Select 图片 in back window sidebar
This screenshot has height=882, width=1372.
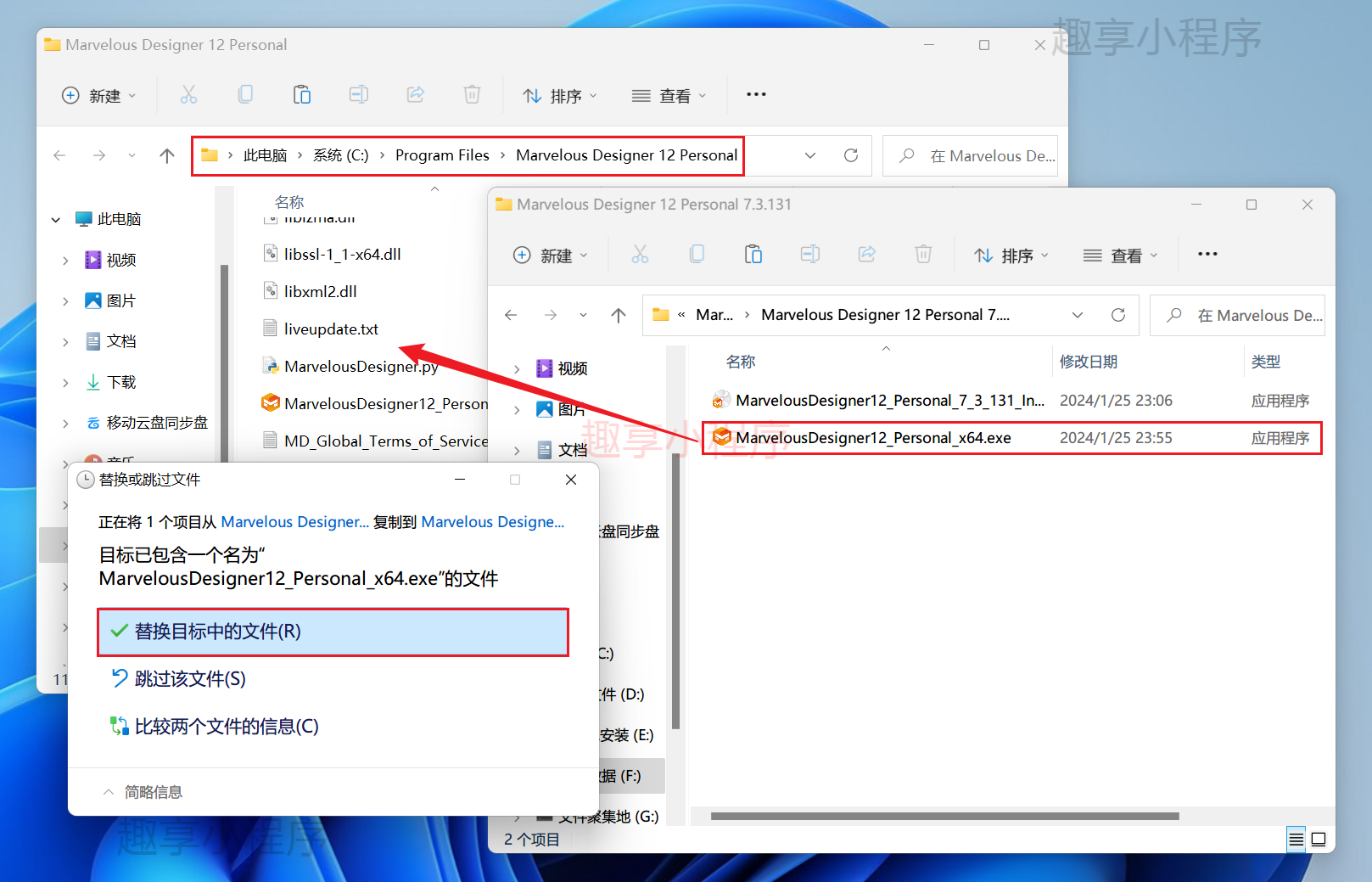[111, 301]
